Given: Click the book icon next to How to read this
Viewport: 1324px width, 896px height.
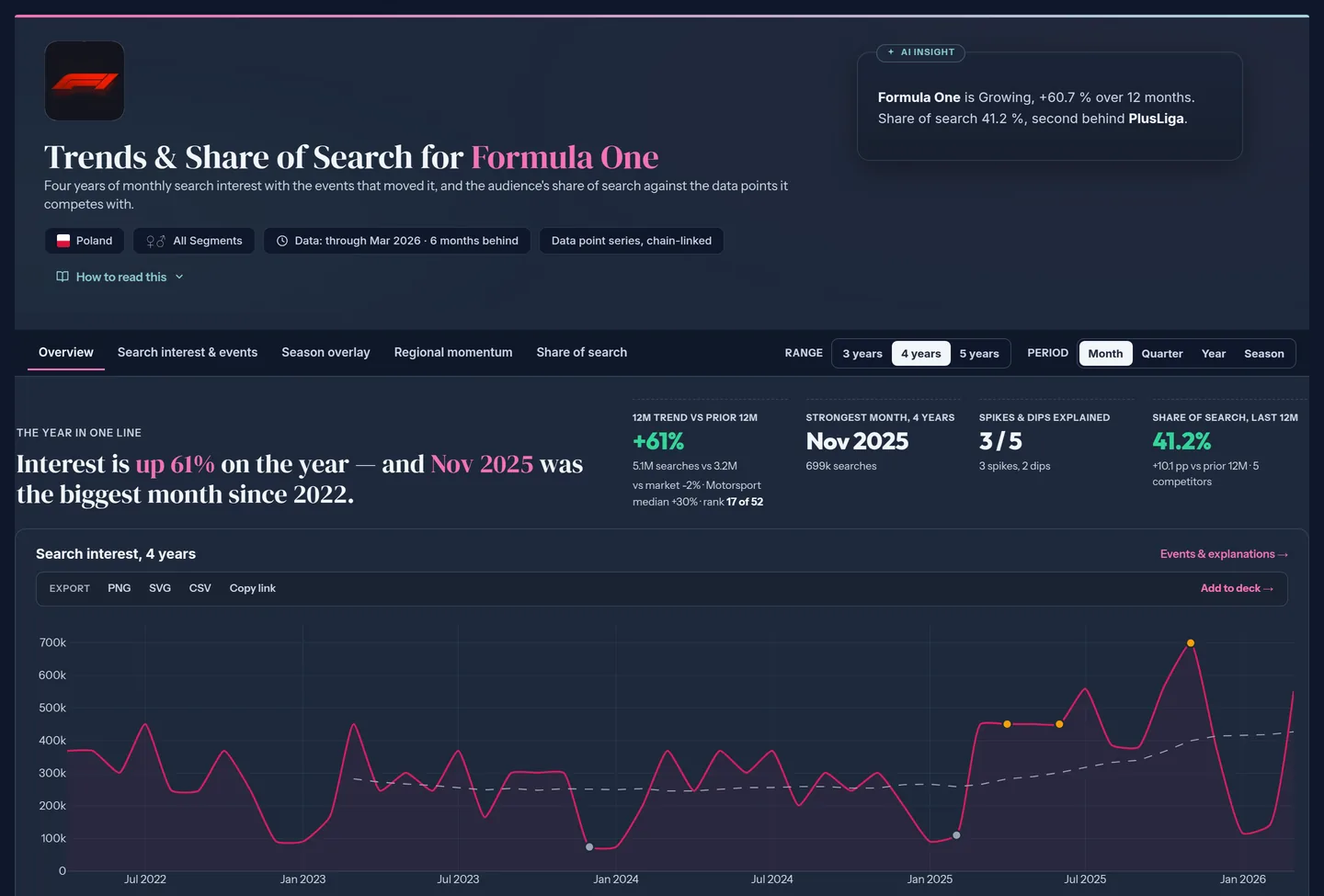Looking at the screenshot, I should coord(63,277).
